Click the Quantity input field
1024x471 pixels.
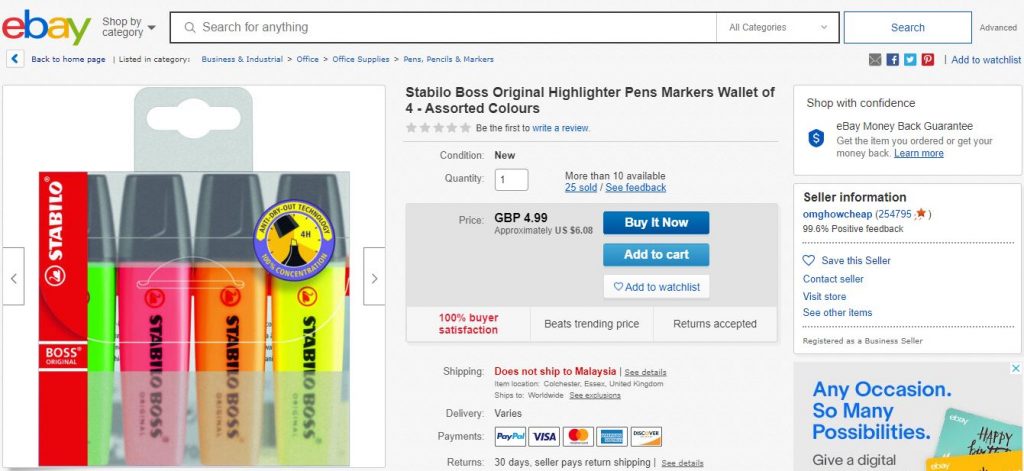[x=512, y=180]
